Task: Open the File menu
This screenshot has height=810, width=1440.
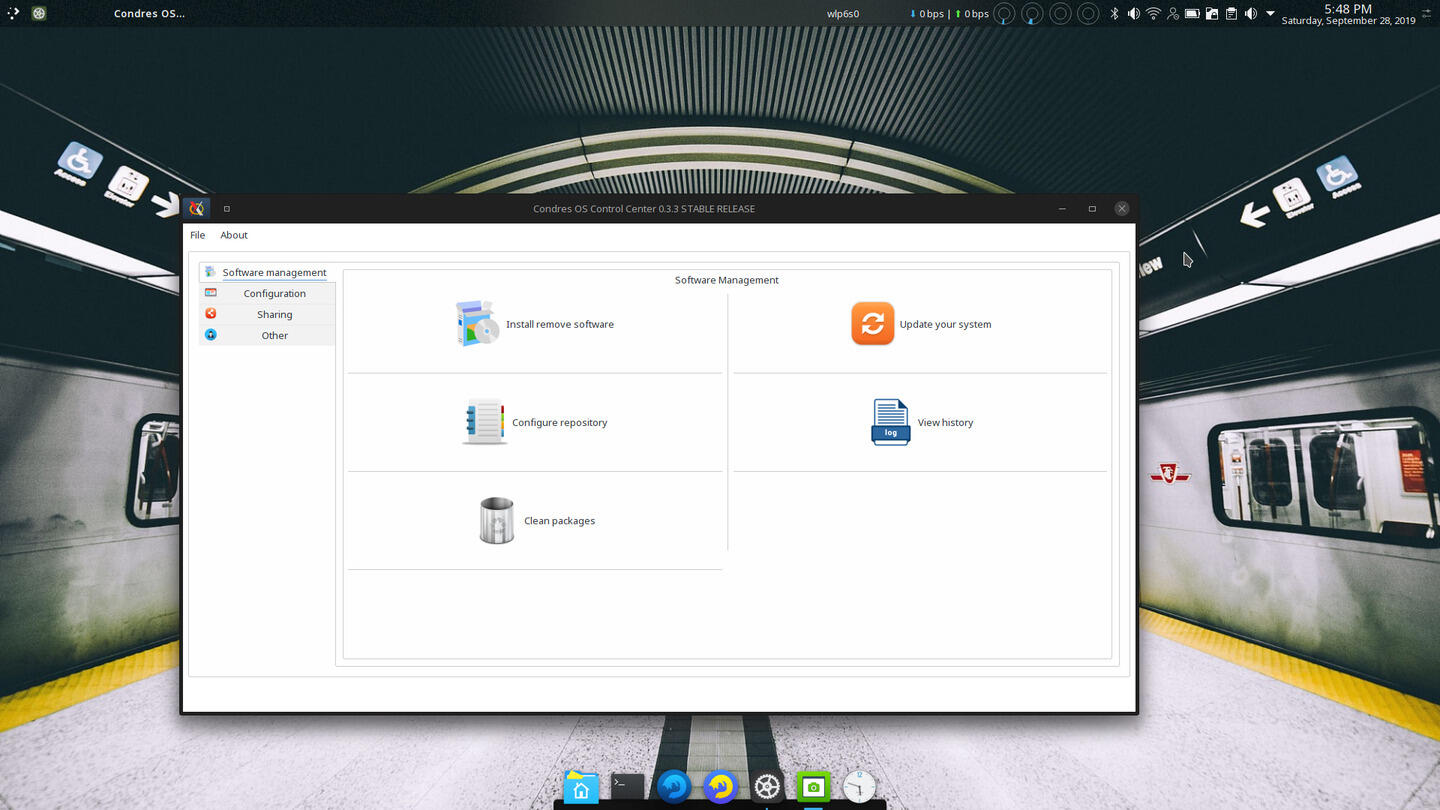Action: (x=198, y=235)
